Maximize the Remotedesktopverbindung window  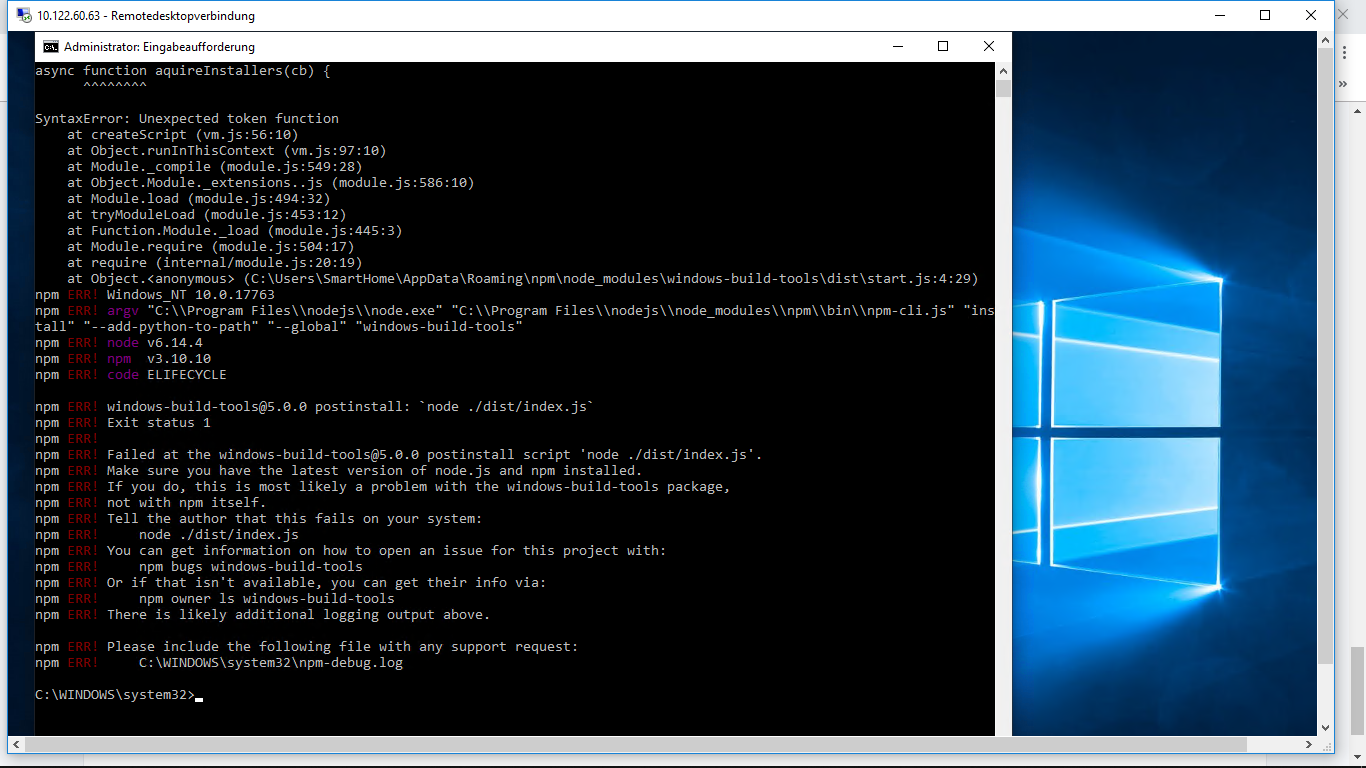pos(1265,15)
